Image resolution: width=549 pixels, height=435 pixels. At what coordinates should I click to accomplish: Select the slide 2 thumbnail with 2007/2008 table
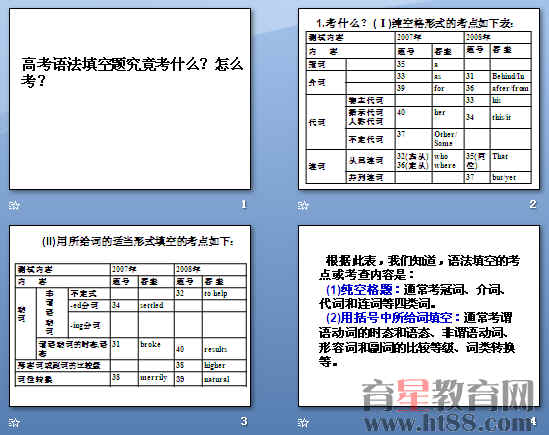click(419, 99)
